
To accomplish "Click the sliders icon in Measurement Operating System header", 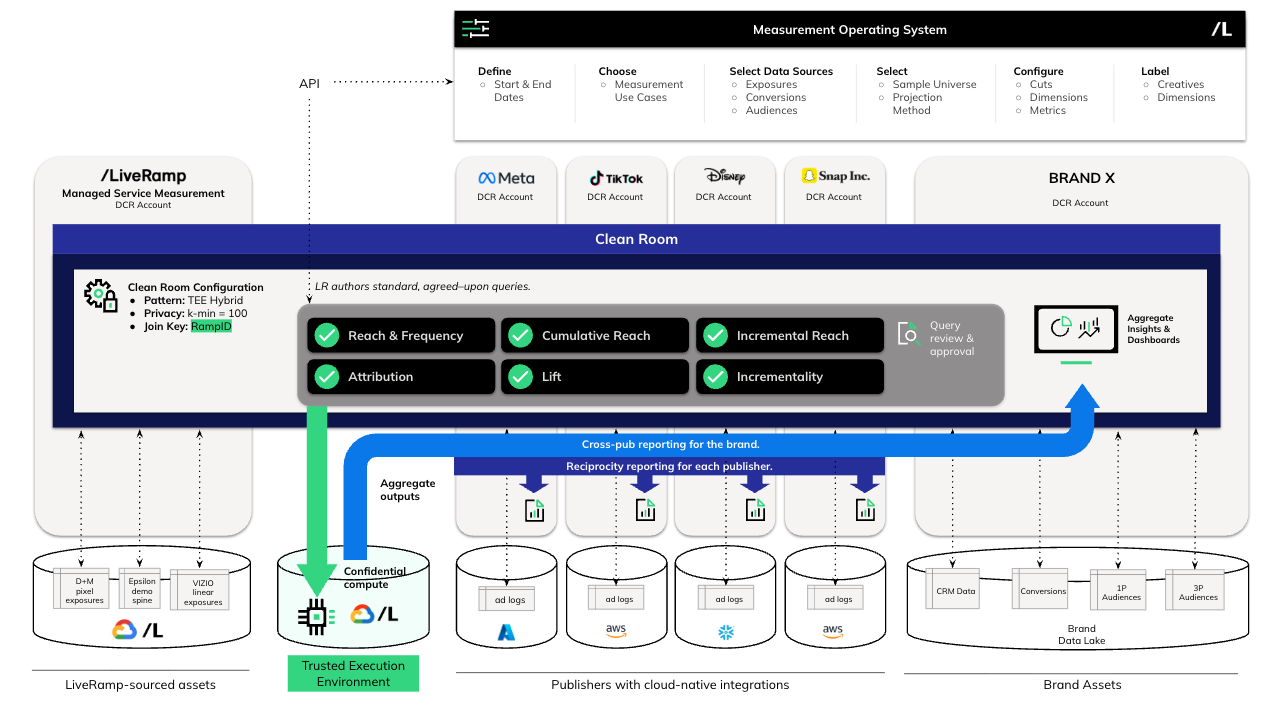I will click(x=476, y=29).
